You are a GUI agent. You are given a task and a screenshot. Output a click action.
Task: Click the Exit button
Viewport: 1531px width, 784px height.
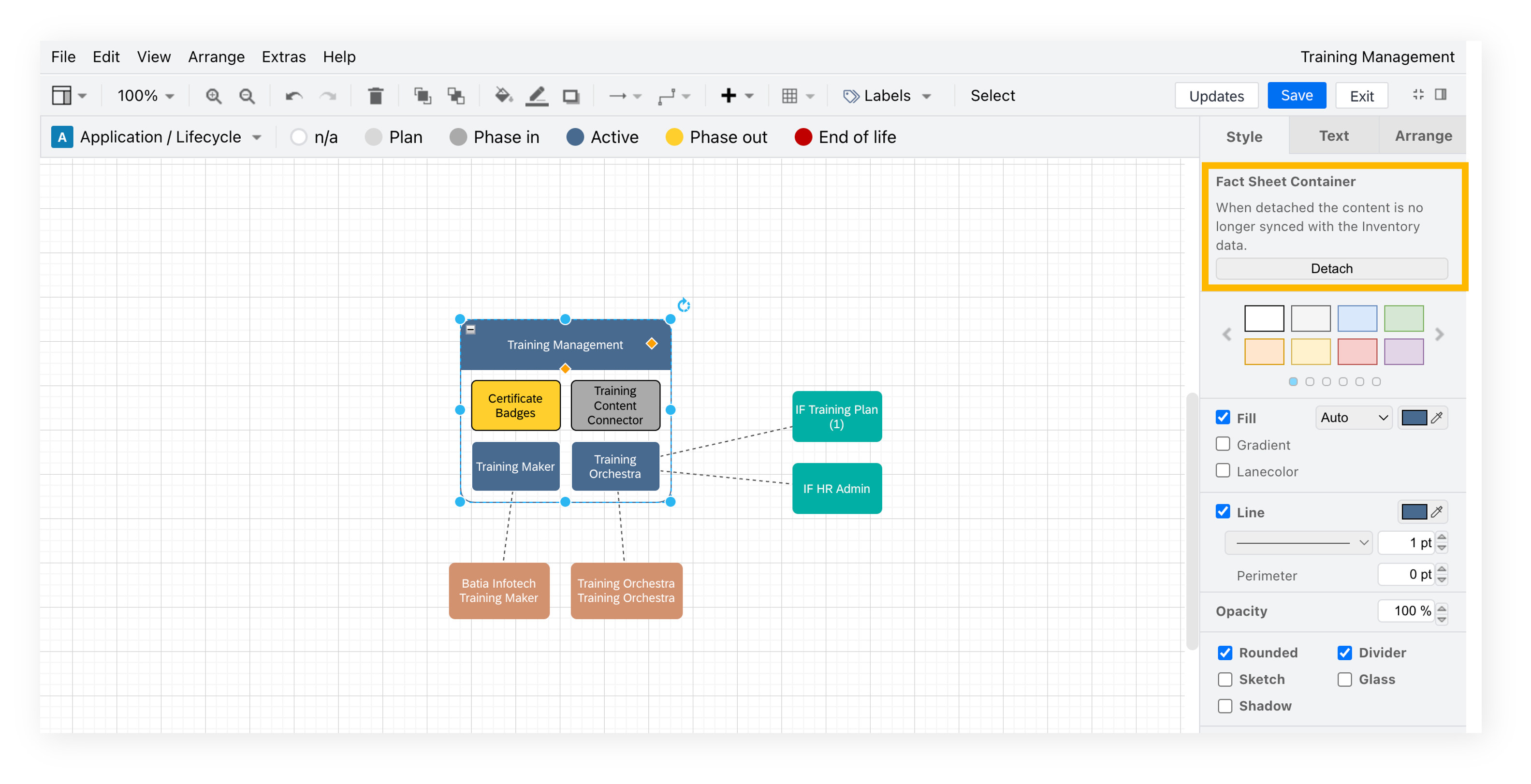pos(1361,96)
